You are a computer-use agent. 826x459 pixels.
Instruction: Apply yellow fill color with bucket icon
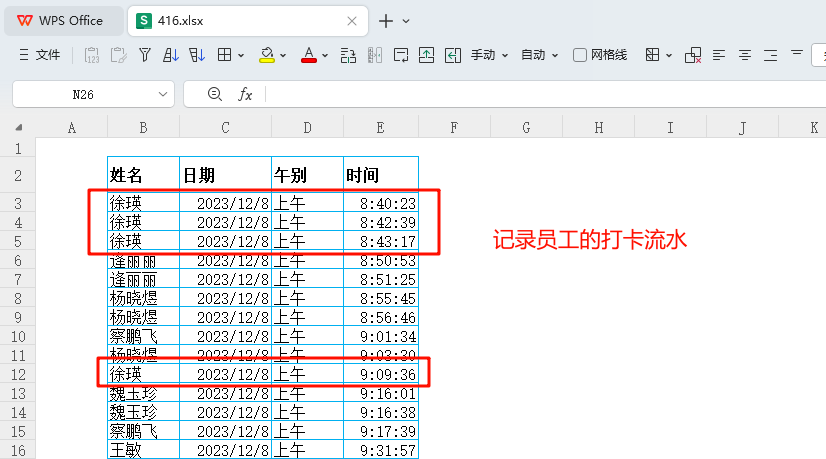267,55
